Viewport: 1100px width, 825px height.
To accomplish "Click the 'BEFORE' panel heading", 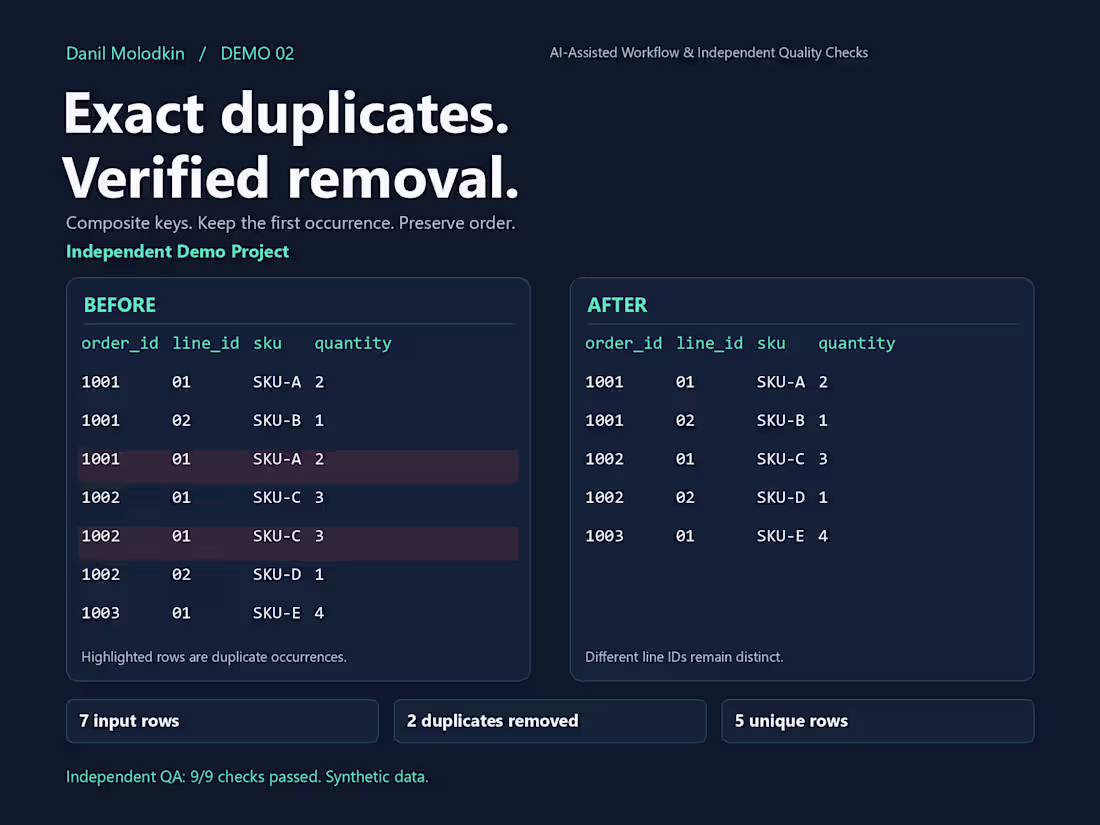I will pyautogui.click(x=120, y=305).
